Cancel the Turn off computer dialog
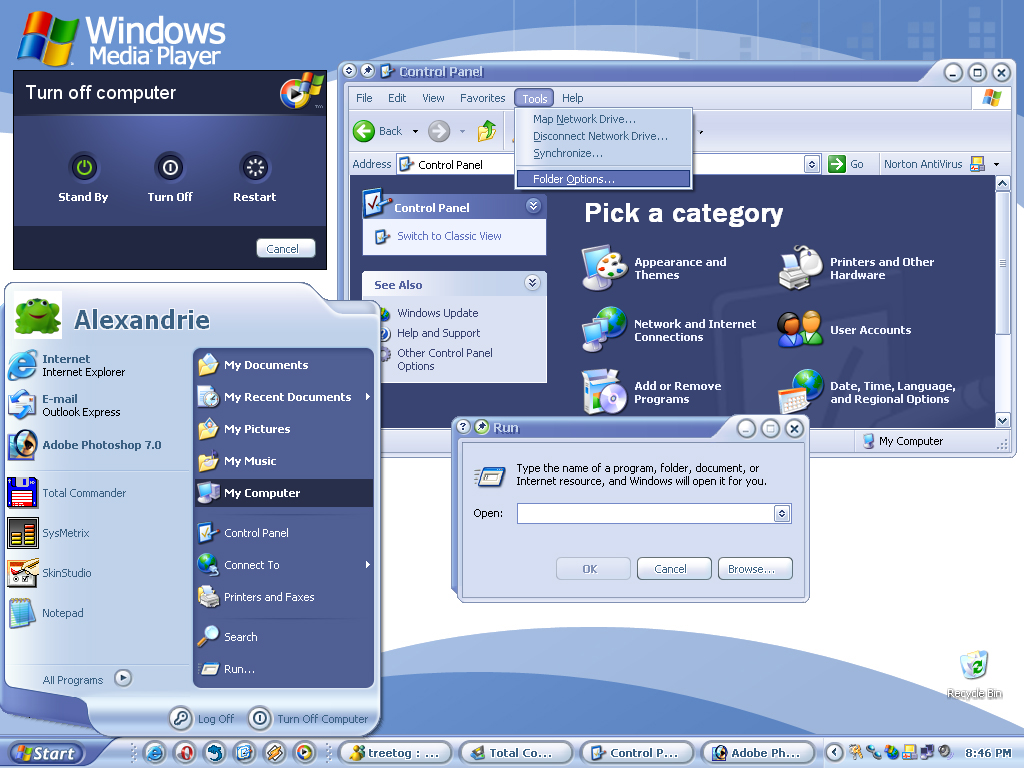The image size is (1024, 768). [285, 248]
